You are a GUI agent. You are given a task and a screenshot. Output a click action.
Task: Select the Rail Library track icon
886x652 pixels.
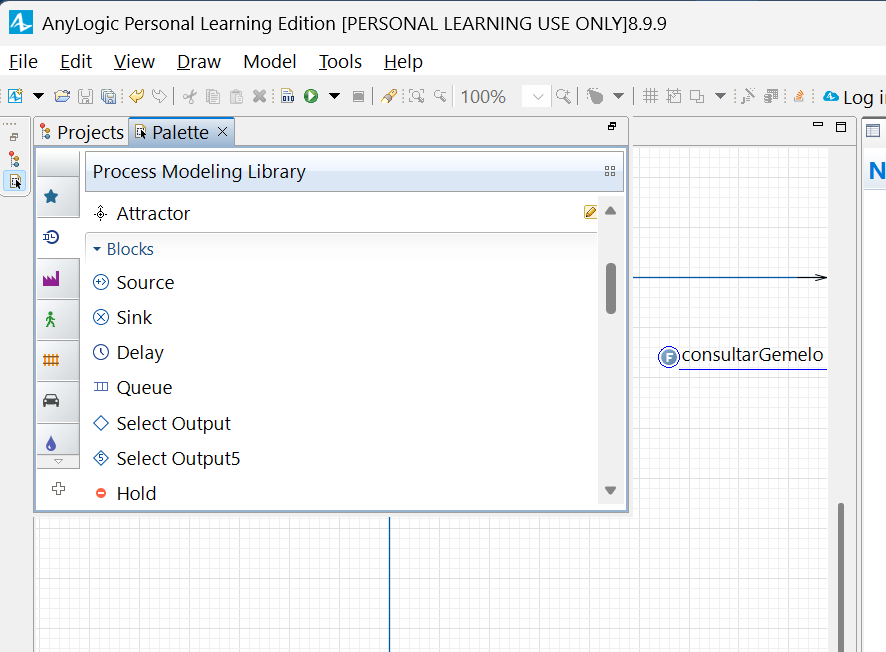coord(51,360)
